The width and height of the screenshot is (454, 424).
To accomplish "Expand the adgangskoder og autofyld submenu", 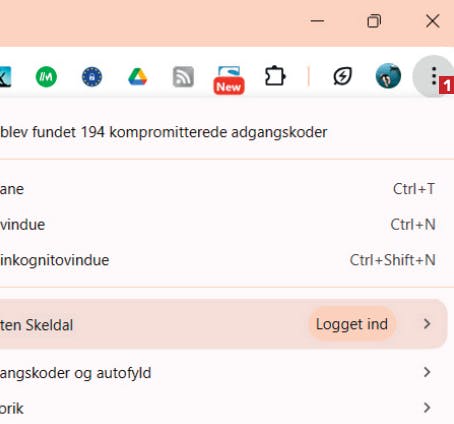I will click(427, 372).
